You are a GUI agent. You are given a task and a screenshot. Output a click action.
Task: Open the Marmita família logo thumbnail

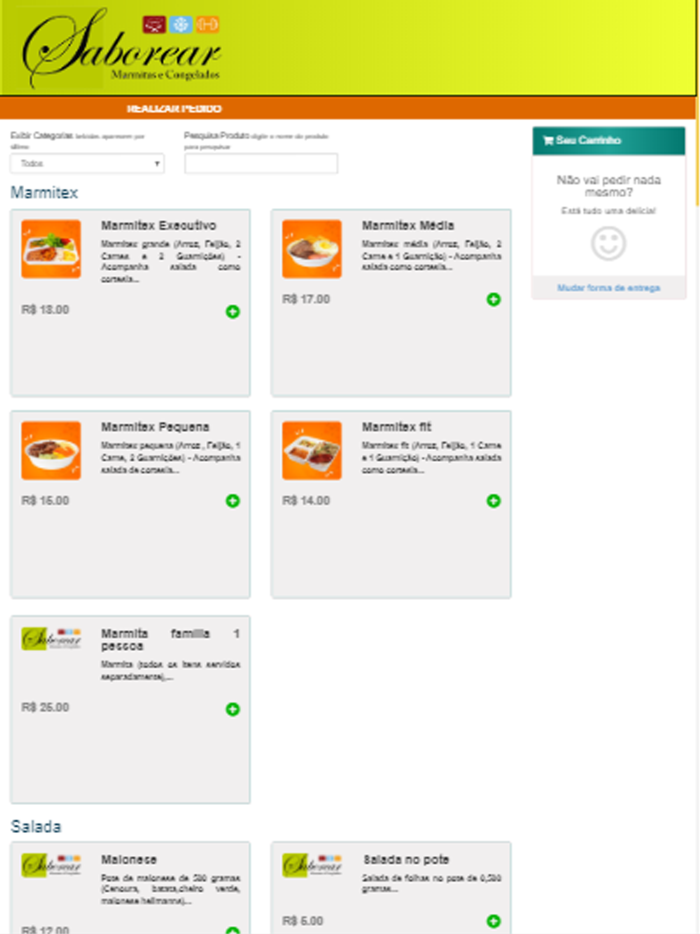pyautogui.click(x=51, y=639)
